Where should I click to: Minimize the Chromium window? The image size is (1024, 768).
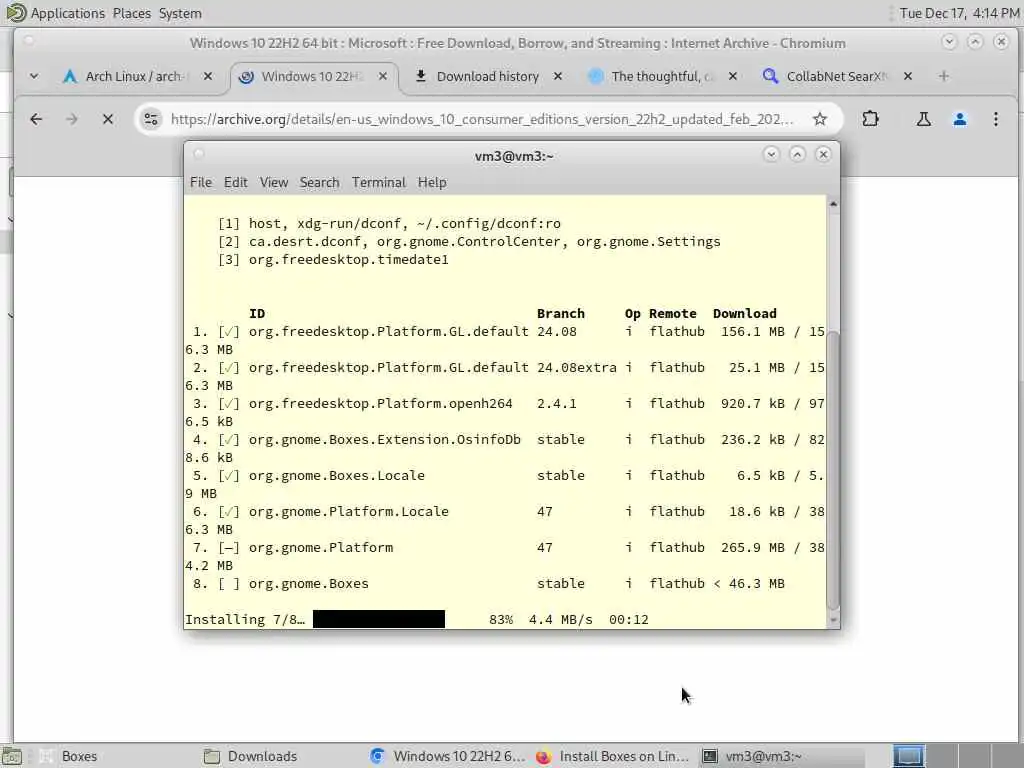[x=949, y=42]
